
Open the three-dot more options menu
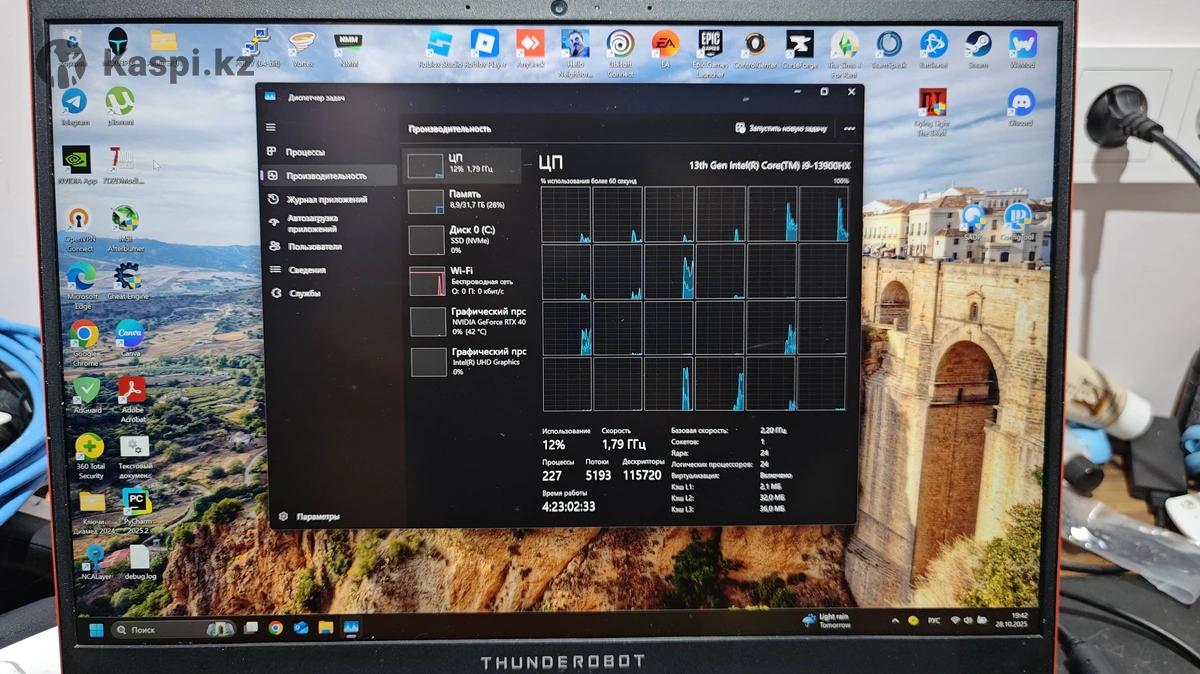pyautogui.click(x=849, y=128)
